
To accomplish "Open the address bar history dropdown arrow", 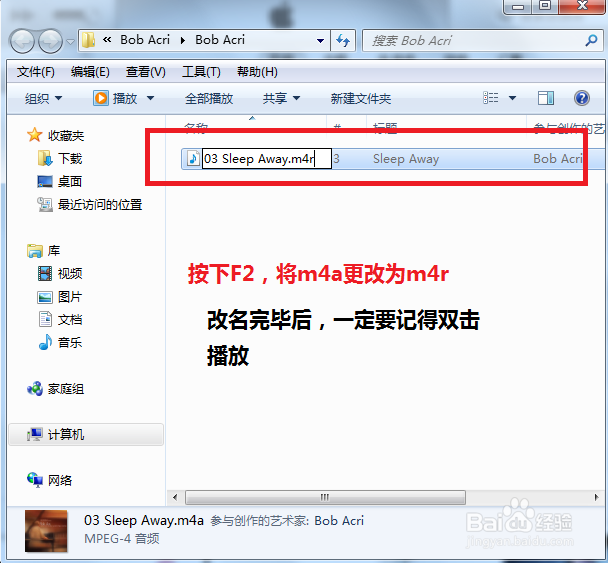I will 320,41.
